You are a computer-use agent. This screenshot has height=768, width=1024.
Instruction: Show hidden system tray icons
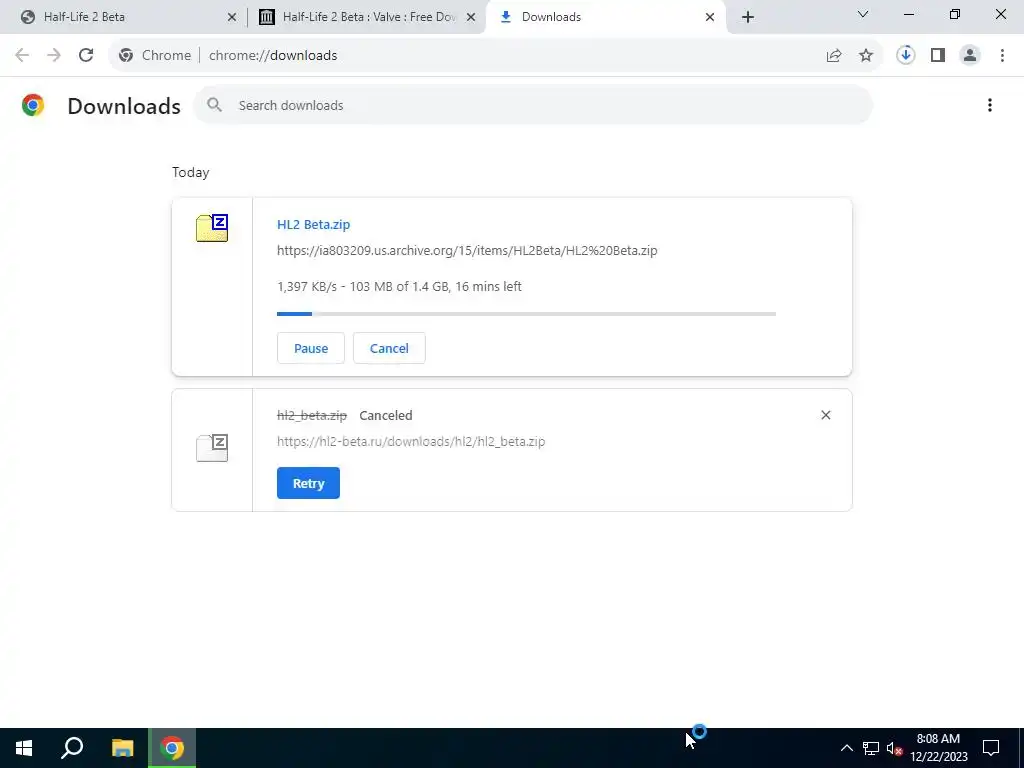(x=846, y=748)
